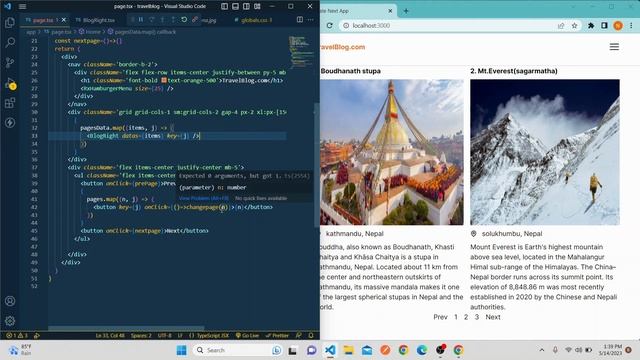Click the app folder breadcrumb
Image resolution: width=640 pixels, height=360 pixels.
[x=31, y=31]
